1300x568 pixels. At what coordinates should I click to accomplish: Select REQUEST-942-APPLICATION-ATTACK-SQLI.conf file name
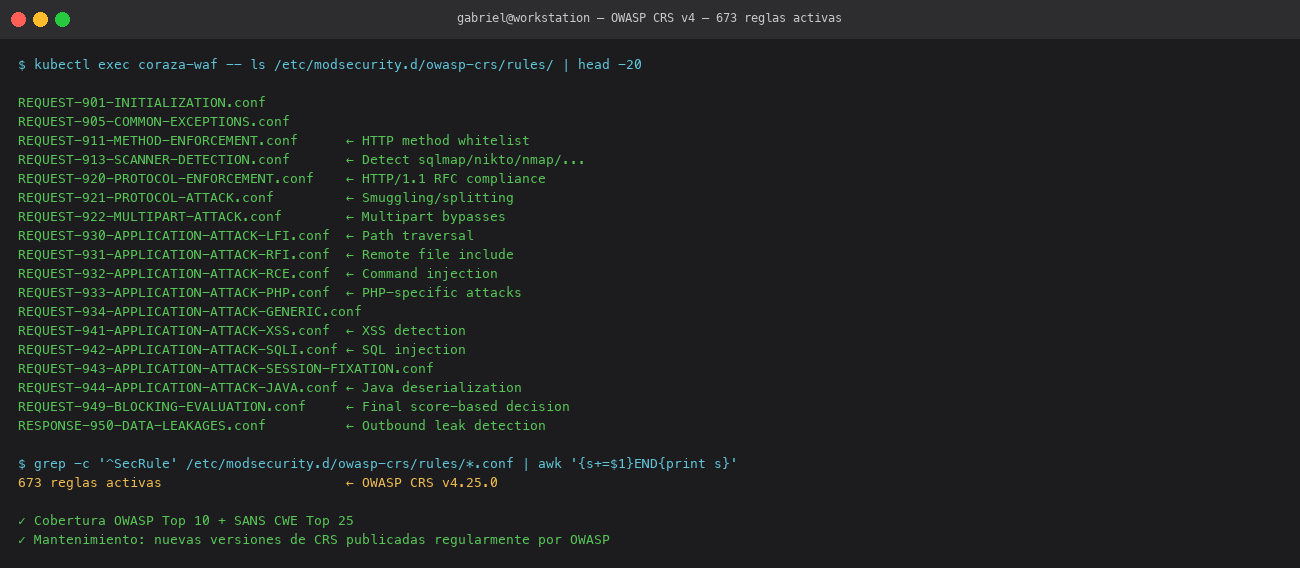(178, 350)
